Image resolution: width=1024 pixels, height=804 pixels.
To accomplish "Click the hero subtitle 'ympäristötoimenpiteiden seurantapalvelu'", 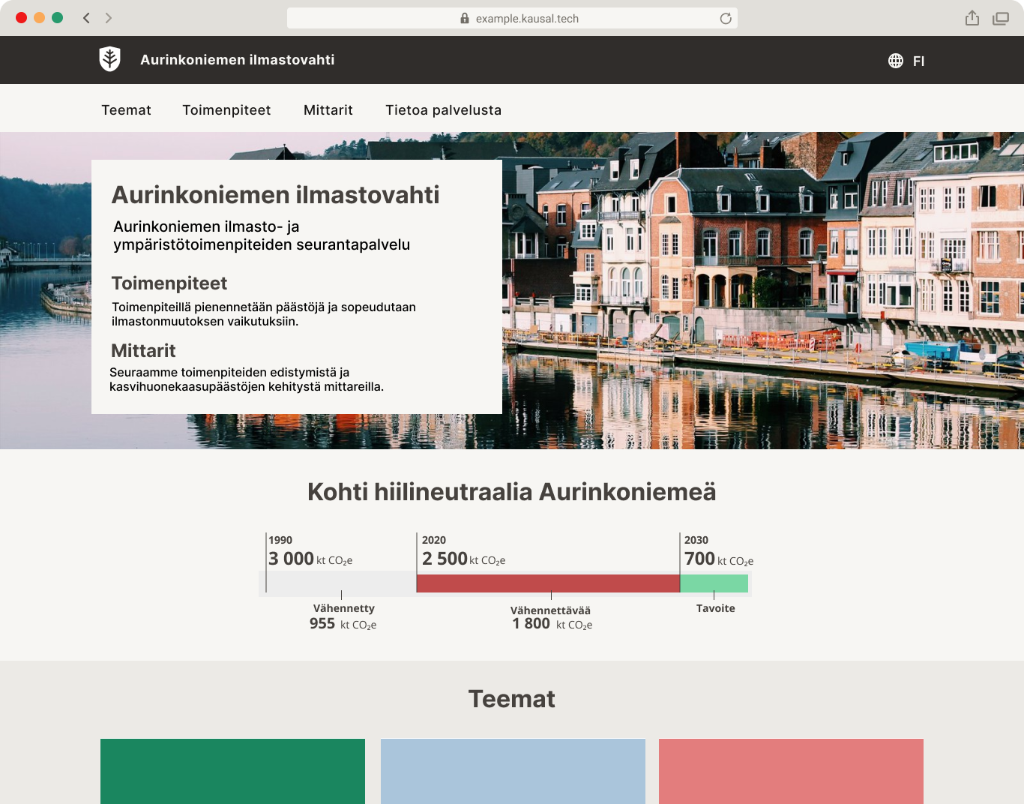I will (262, 245).
